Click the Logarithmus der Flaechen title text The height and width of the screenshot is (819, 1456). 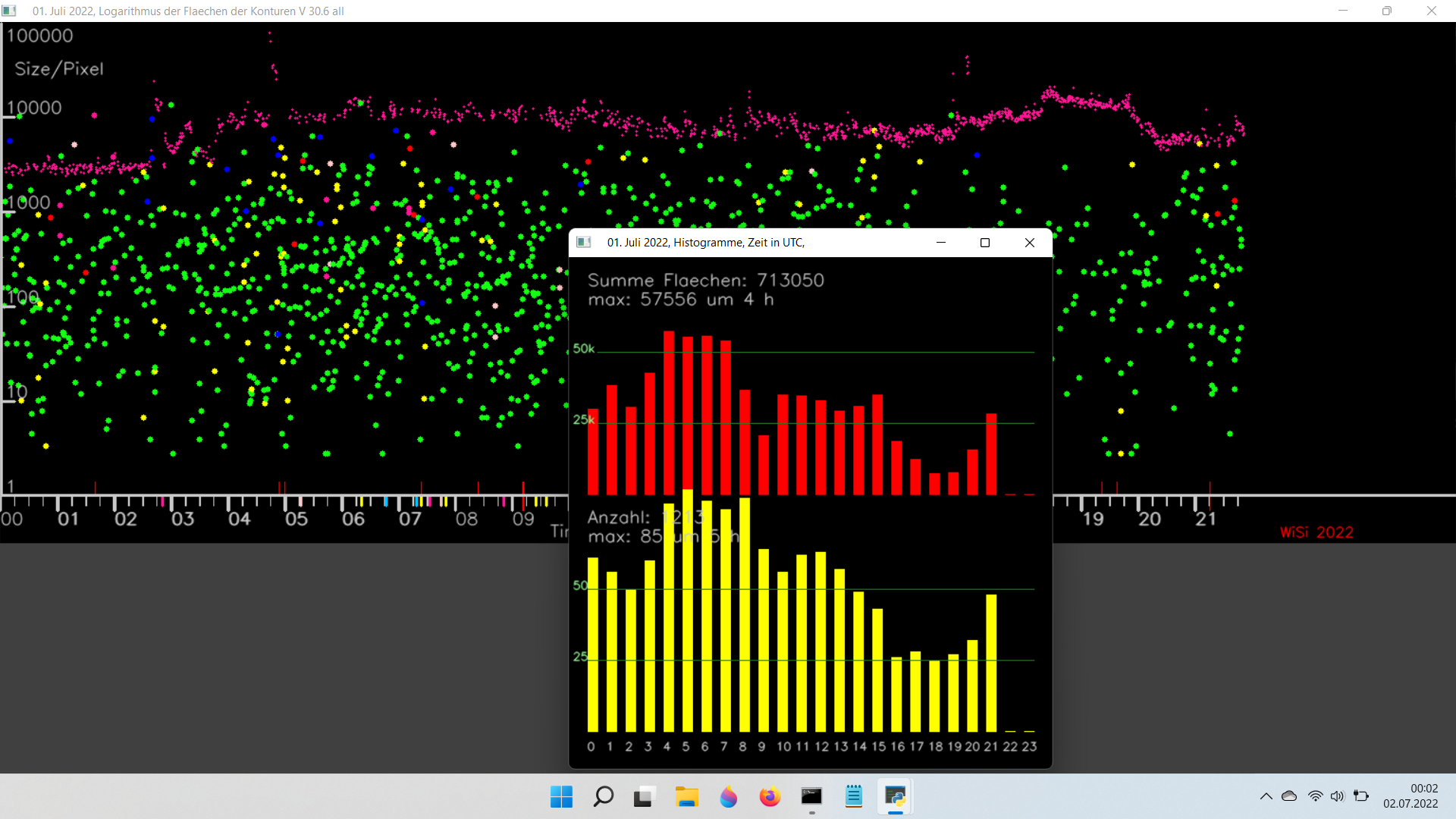click(x=188, y=11)
